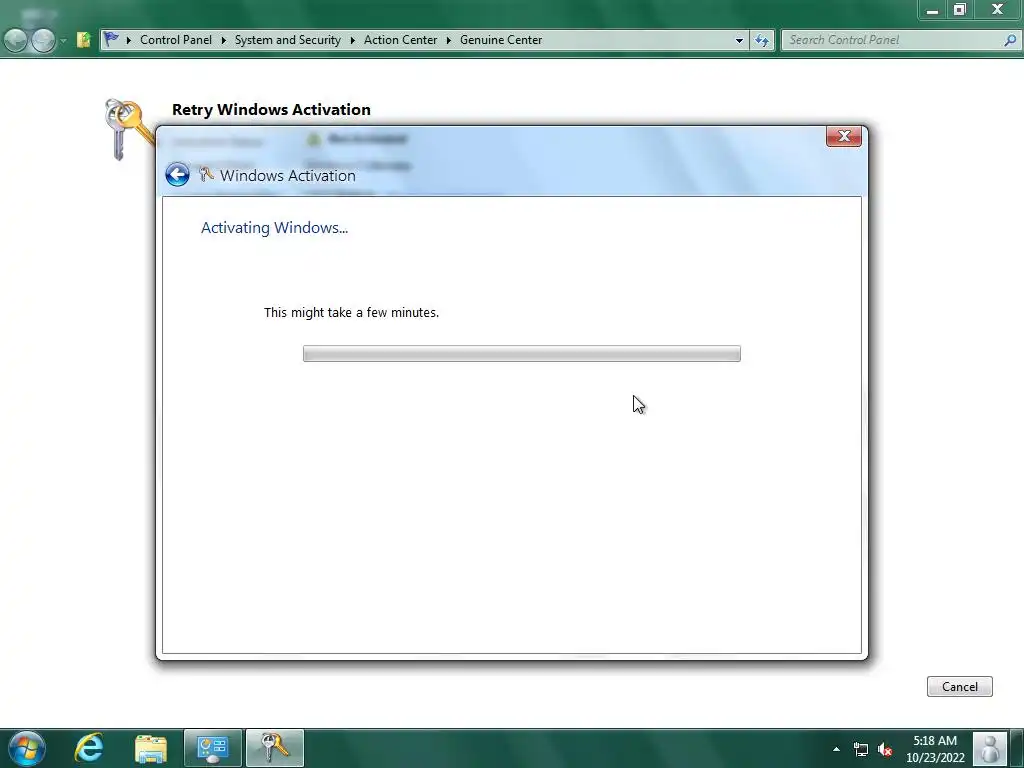Click the keys icon beside Retry Windows Activation
The width and height of the screenshot is (1024, 768).
127,128
